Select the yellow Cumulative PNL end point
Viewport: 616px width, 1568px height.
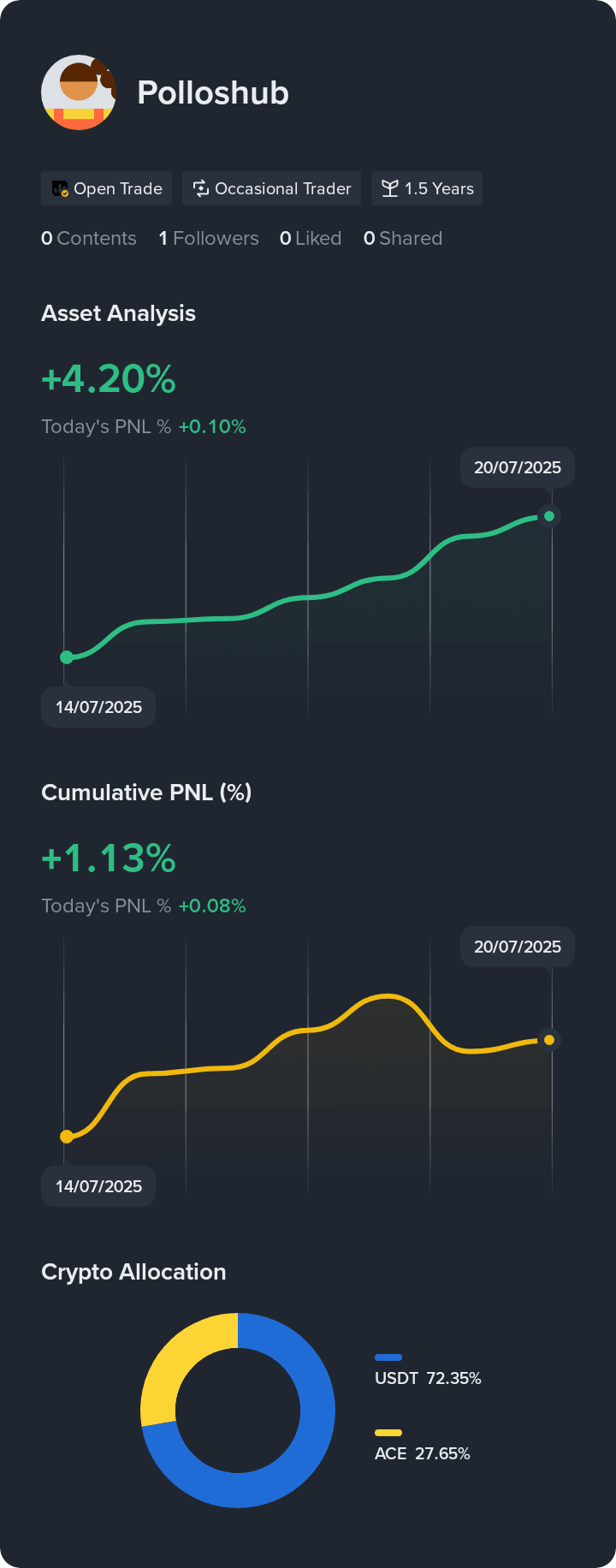pyautogui.click(x=549, y=1040)
